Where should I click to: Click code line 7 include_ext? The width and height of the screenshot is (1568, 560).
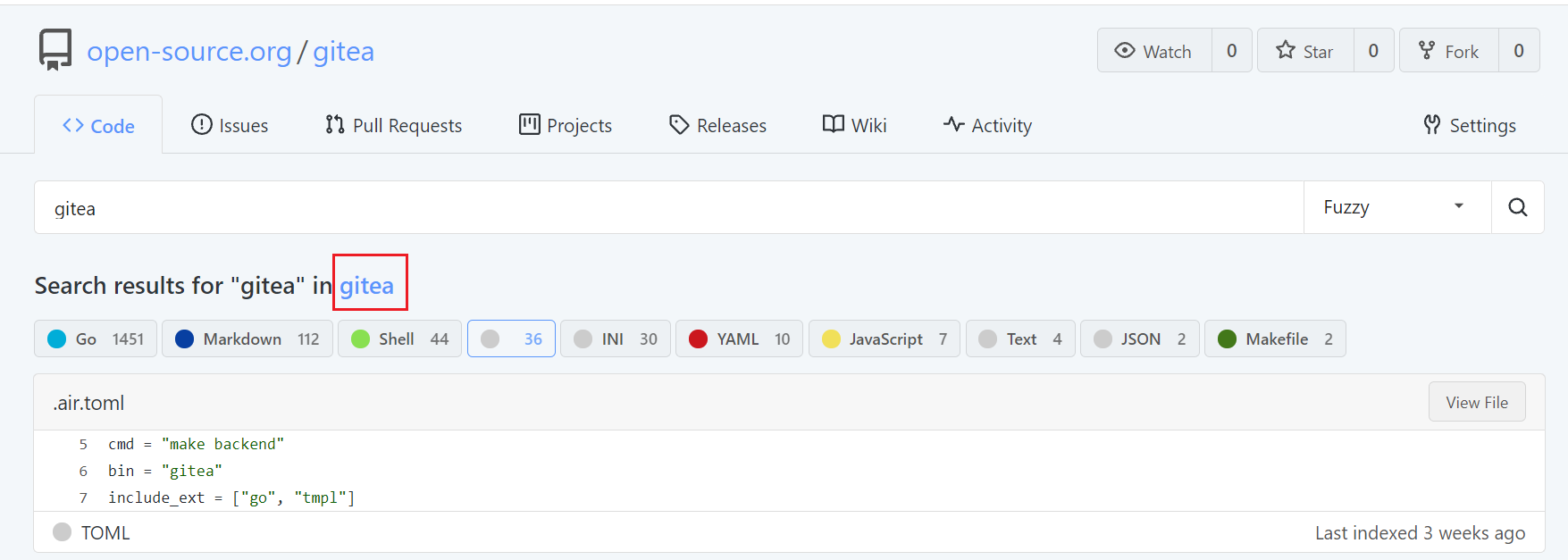pos(231,497)
